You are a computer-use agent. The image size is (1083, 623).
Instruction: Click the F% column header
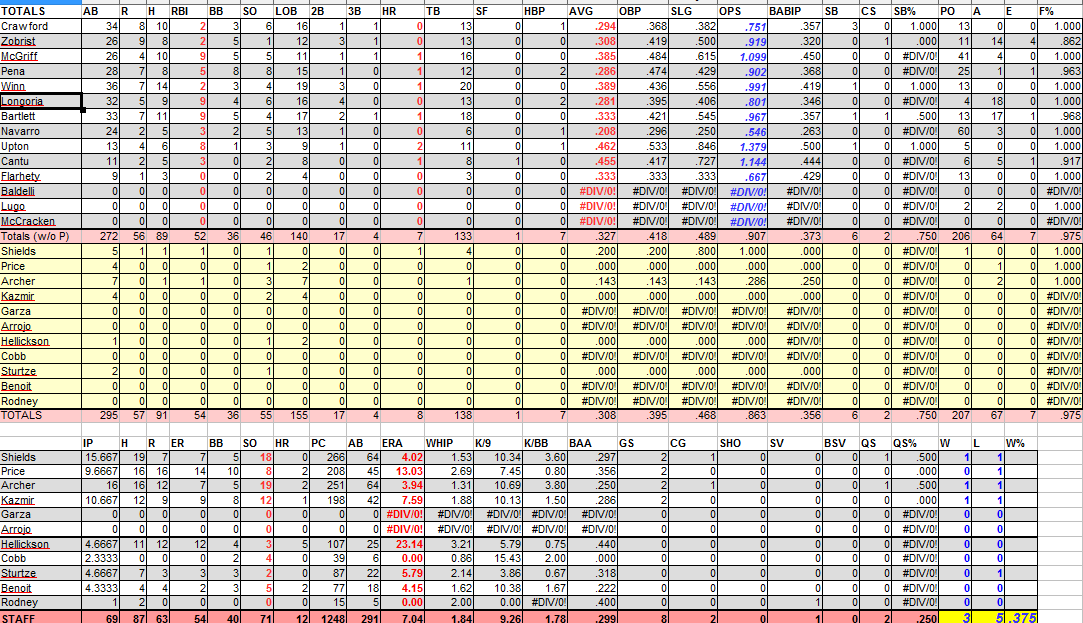pos(1060,11)
